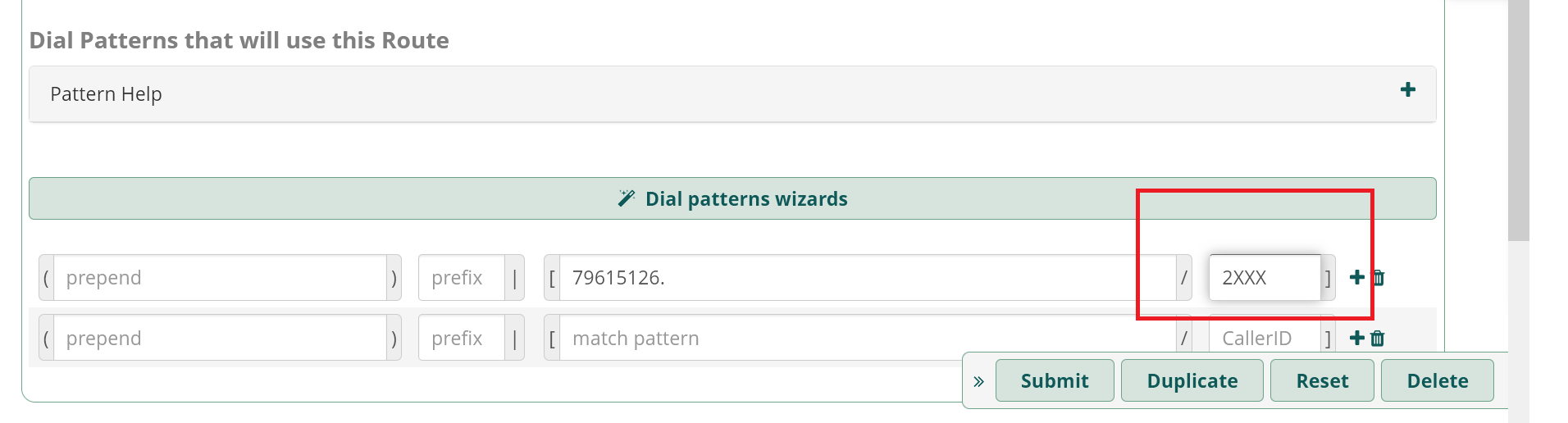The image size is (1568, 423).
Task: Edit match pattern 79615126. field
Action: [x=868, y=278]
